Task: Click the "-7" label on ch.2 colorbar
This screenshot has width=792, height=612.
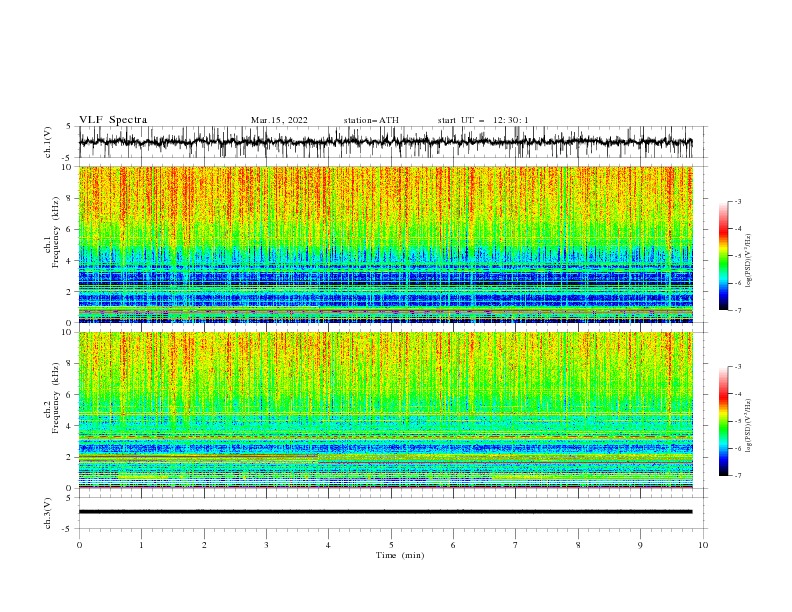Action: click(x=737, y=475)
